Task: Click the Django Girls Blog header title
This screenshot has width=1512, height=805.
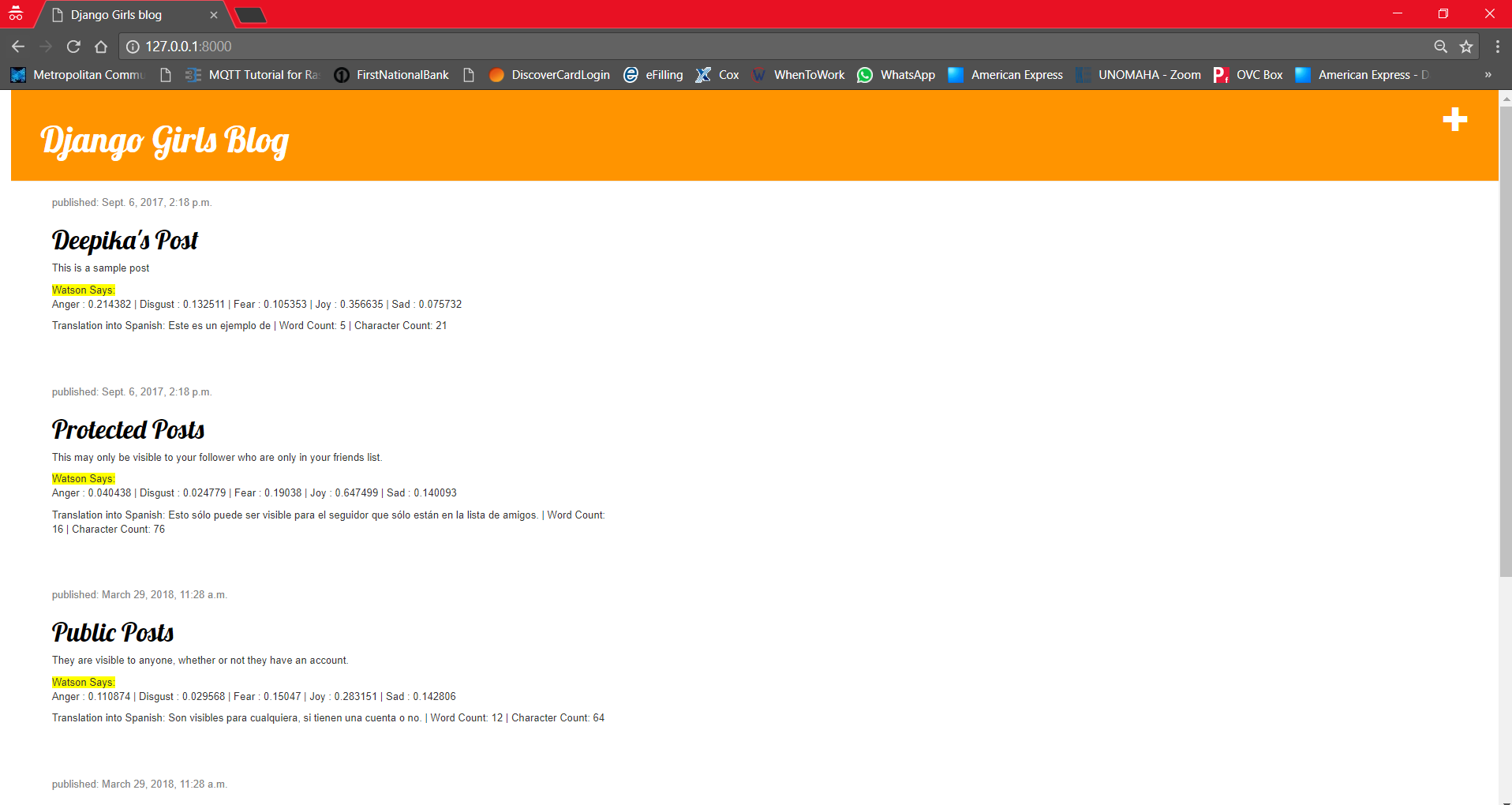Action: click(x=164, y=141)
